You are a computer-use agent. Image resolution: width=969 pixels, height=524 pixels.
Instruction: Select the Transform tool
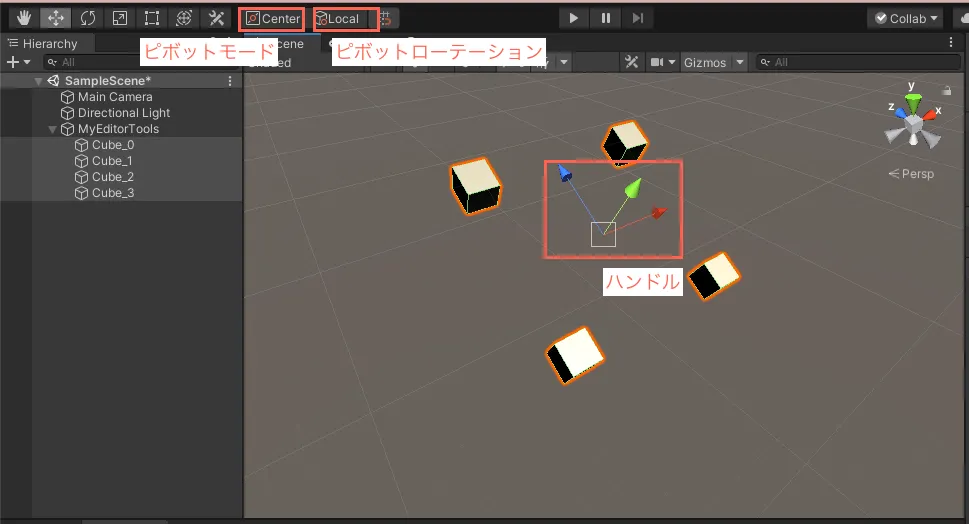pos(184,19)
